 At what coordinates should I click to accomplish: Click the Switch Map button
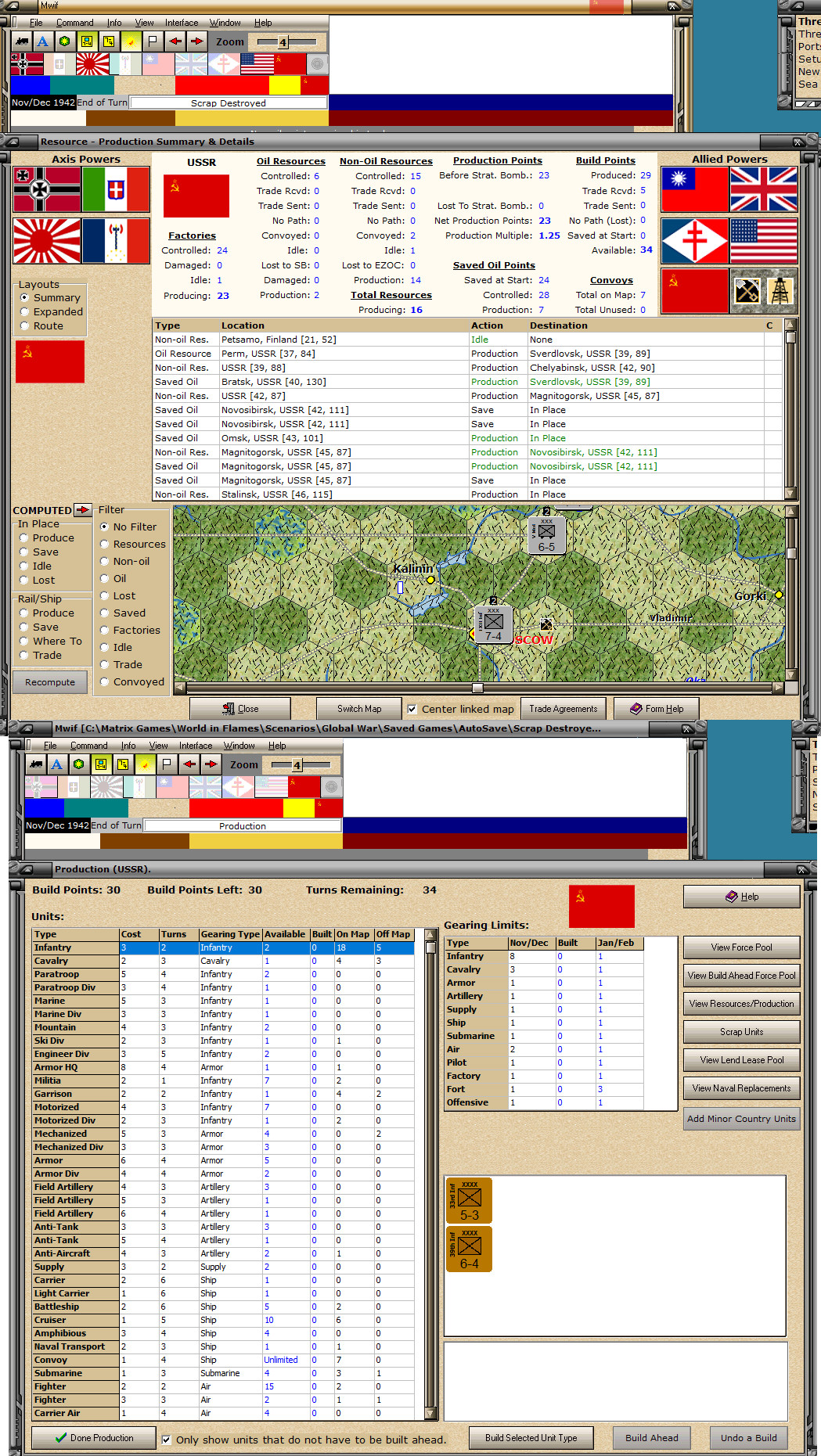pos(359,709)
